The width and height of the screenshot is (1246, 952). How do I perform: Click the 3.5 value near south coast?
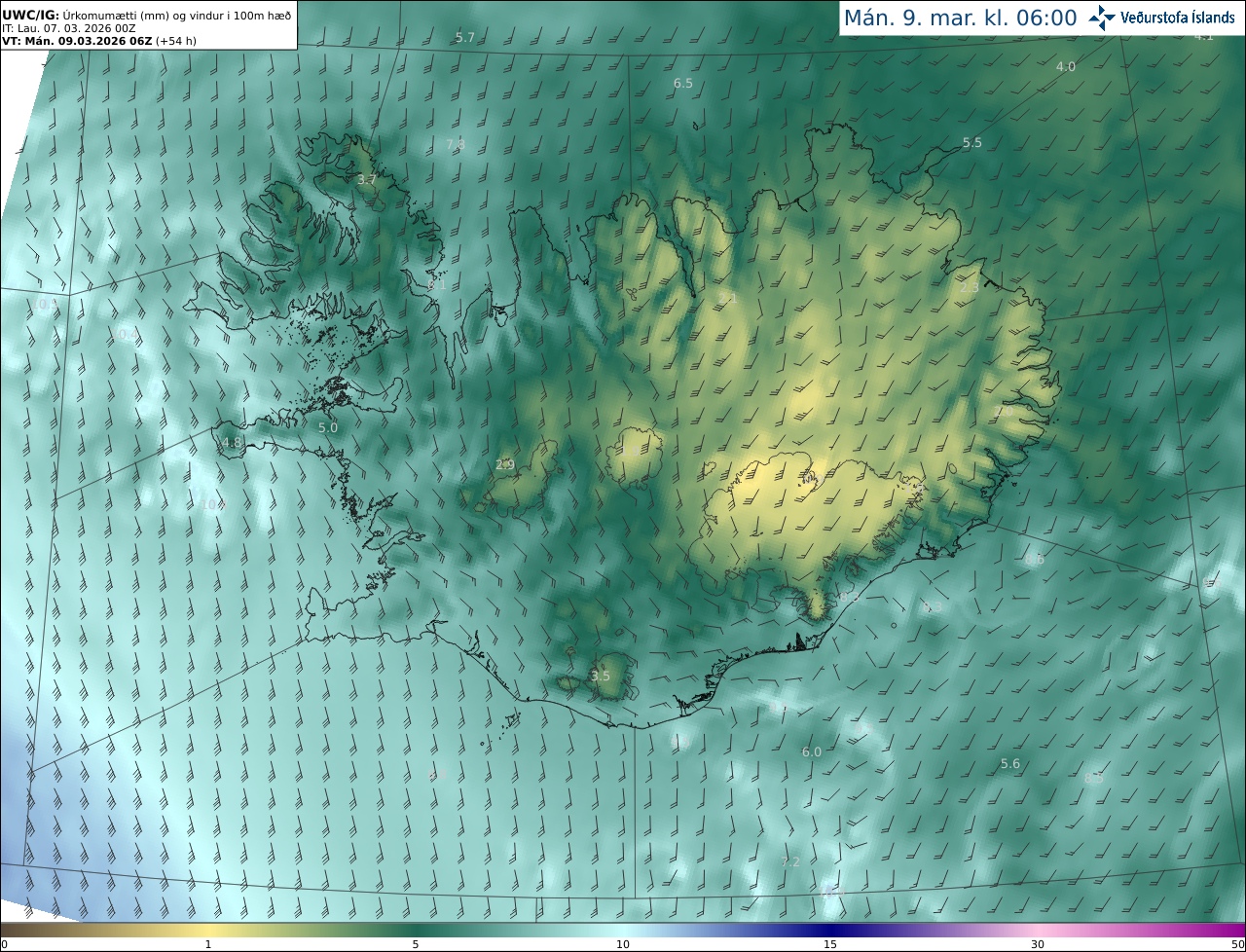[601, 676]
